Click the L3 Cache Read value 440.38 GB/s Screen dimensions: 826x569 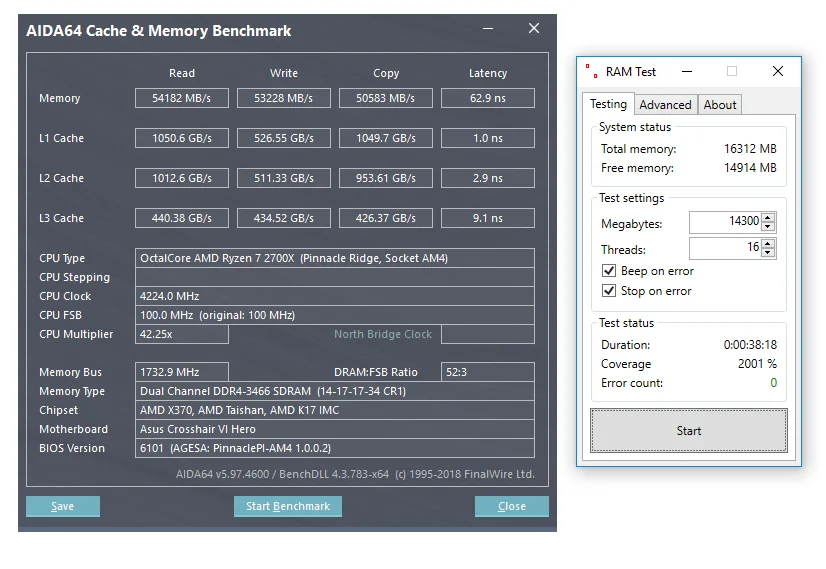pos(182,218)
